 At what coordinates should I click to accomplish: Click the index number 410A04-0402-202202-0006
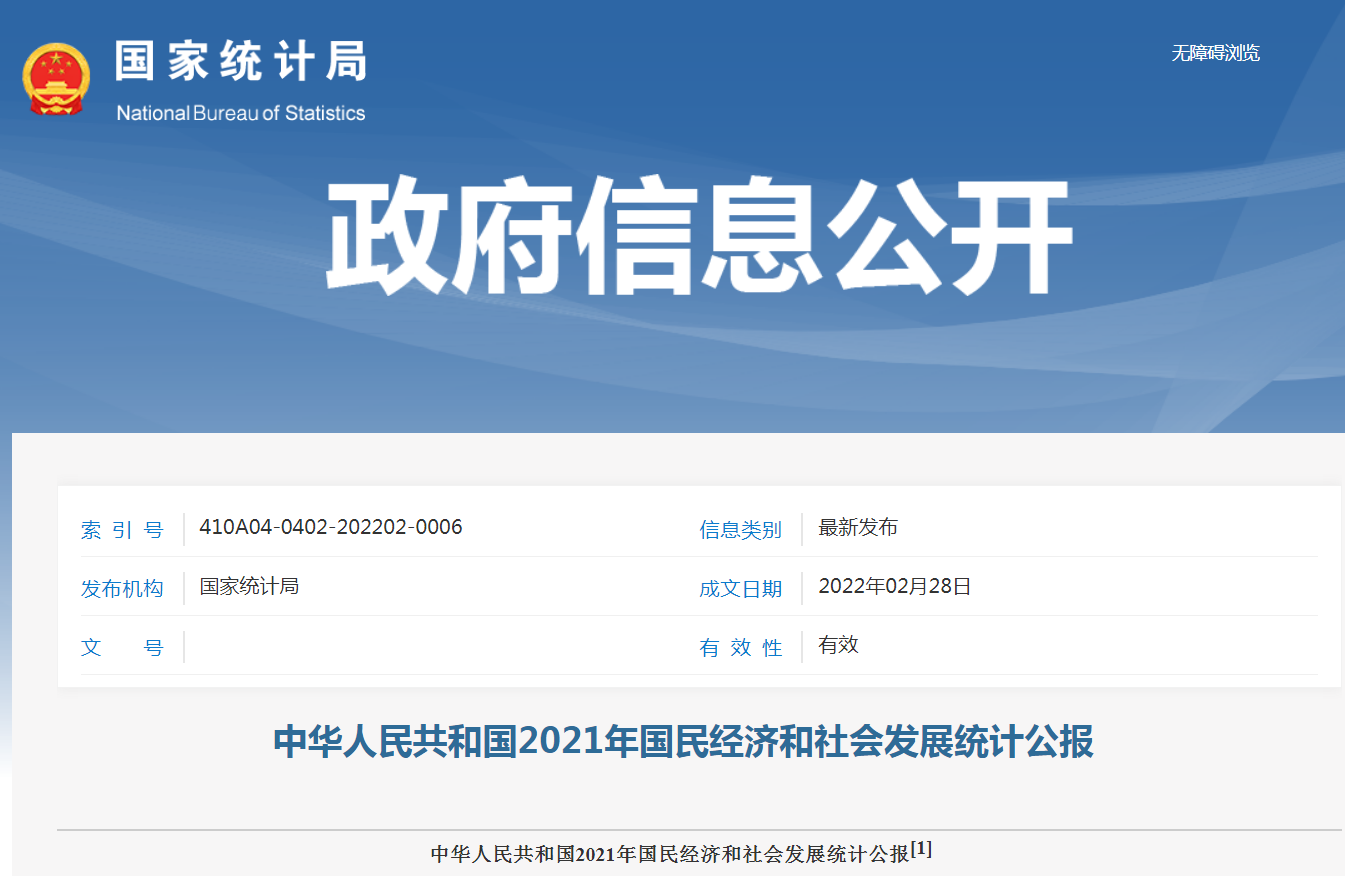click(x=330, y=527)
